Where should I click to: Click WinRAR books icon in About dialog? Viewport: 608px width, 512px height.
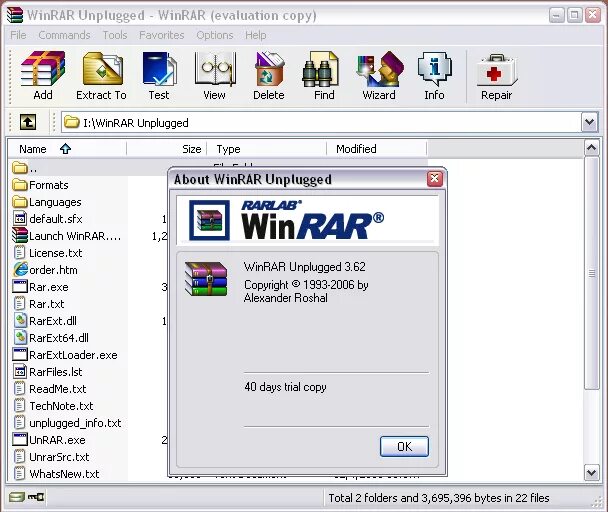[x=206, y=279]
